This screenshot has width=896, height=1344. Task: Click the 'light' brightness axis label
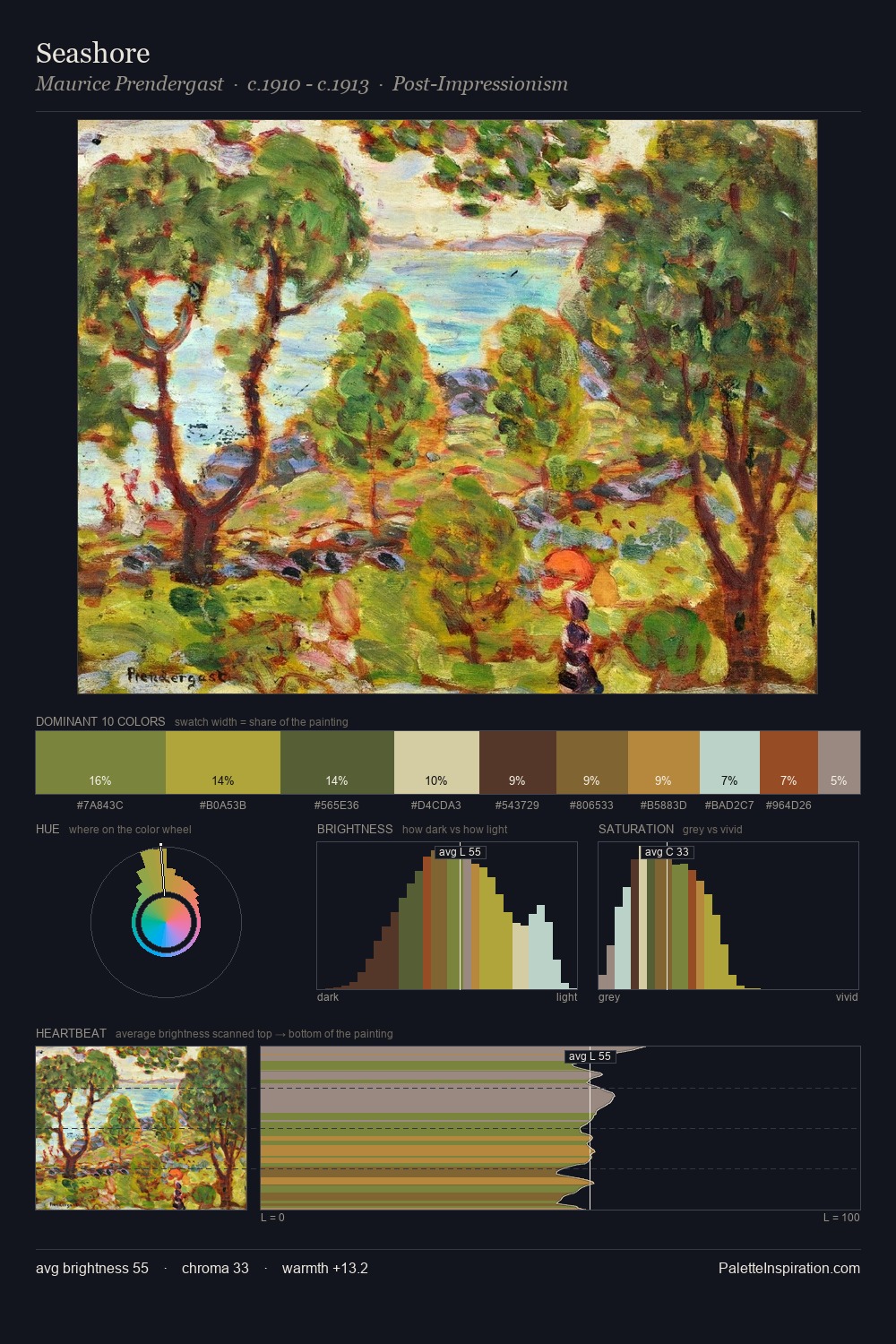point(566,997)
